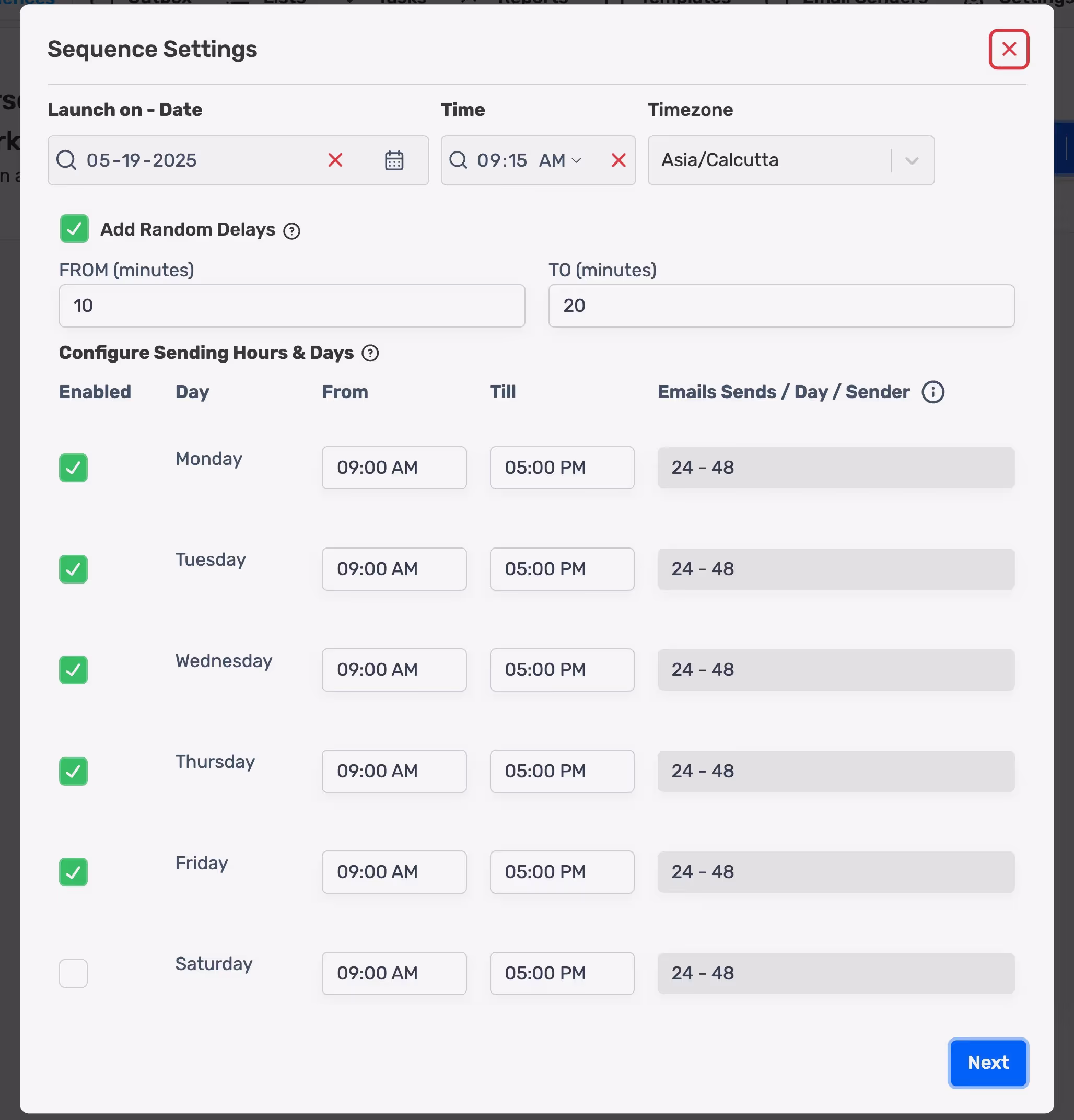This screenshot has height=1120, width=1074.
Task: Click search icon in the time field
Action: 458,160
